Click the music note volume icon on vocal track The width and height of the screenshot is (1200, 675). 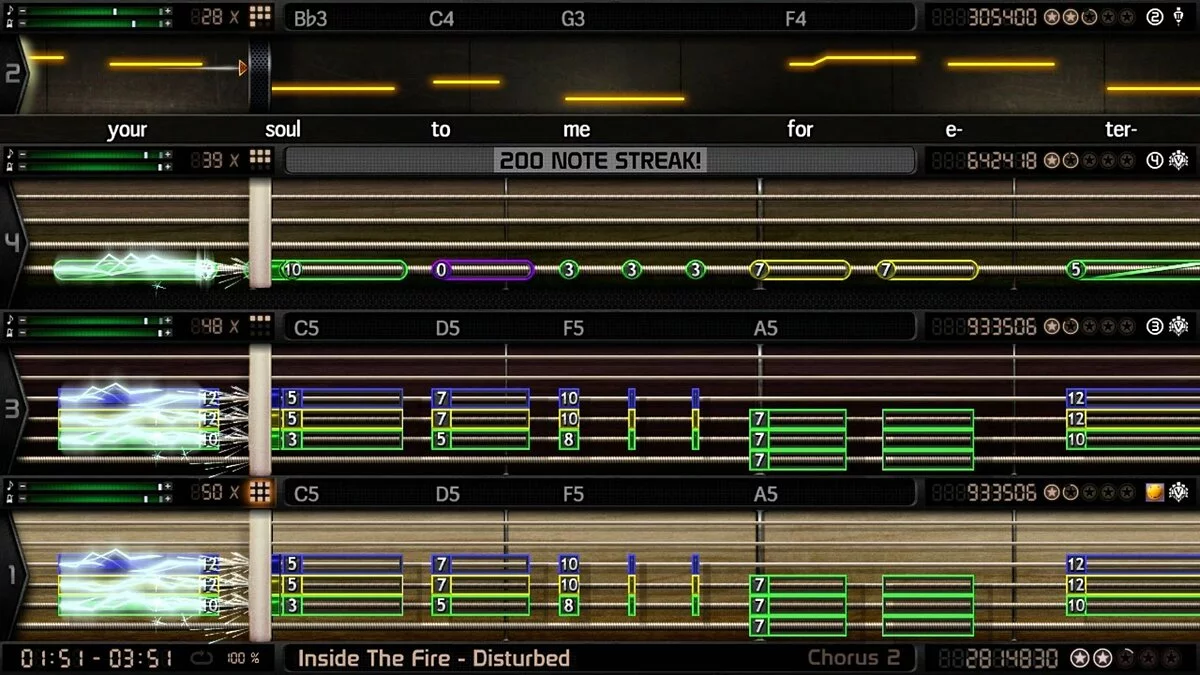pyautogui.click(x=9, y=11)
